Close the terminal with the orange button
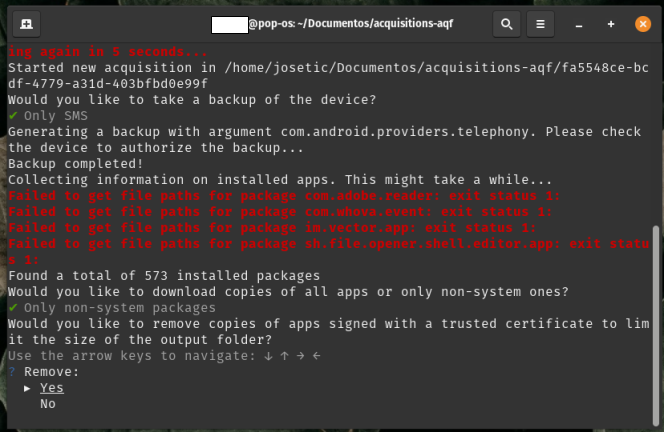 tap(642, 23)
